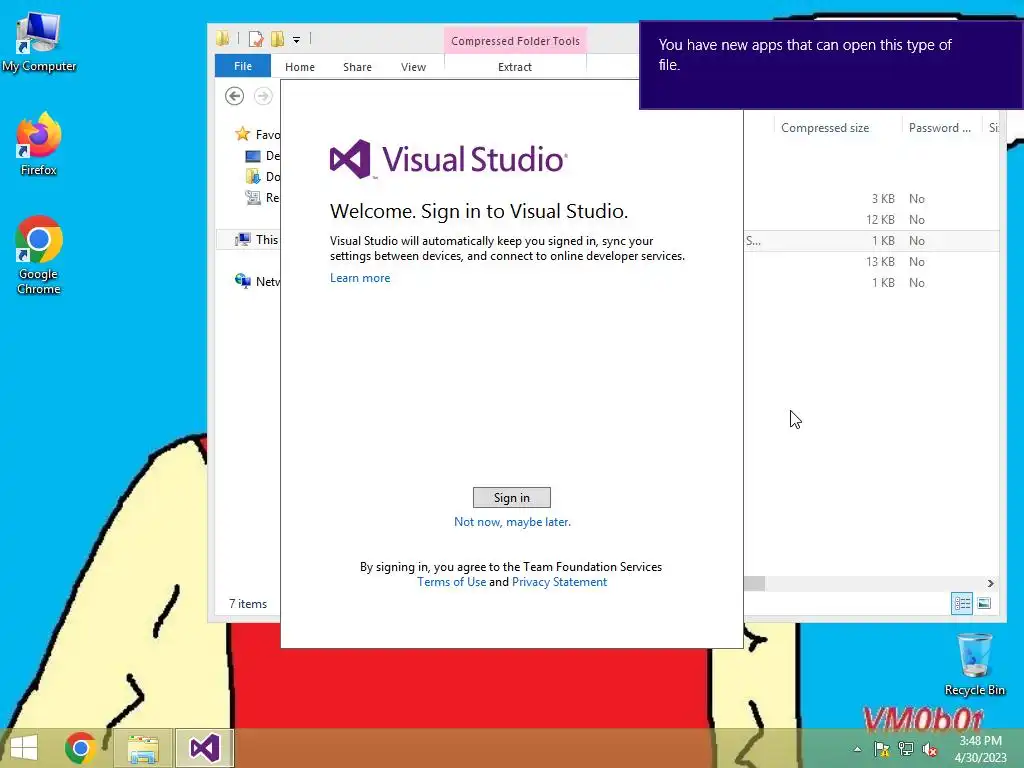Open Customize Quick Access Toolbar dropdown

(296, 40)
